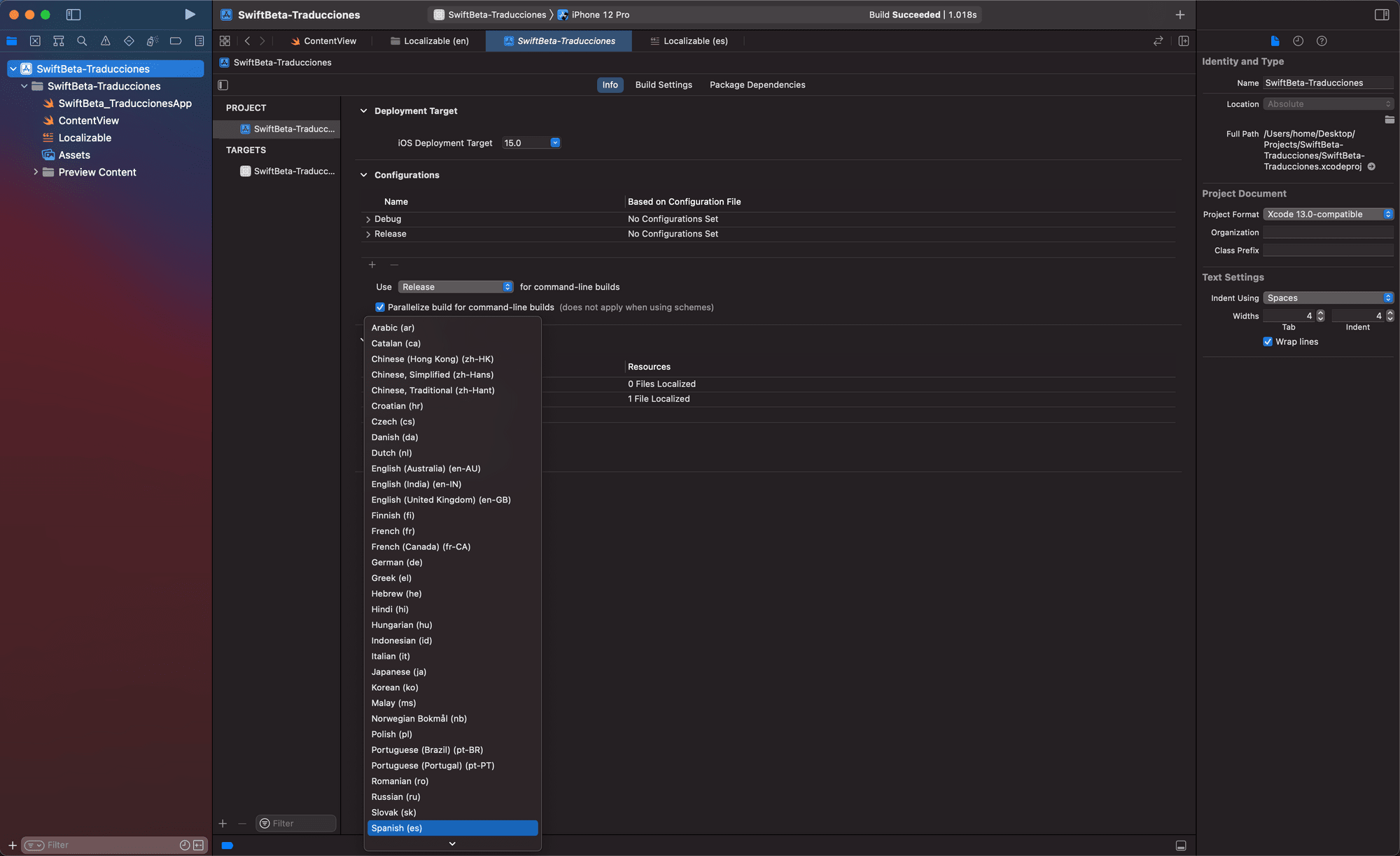1400x856 pixels.
Task: Choose French (fr) in language menu
Action: point(453,531)
